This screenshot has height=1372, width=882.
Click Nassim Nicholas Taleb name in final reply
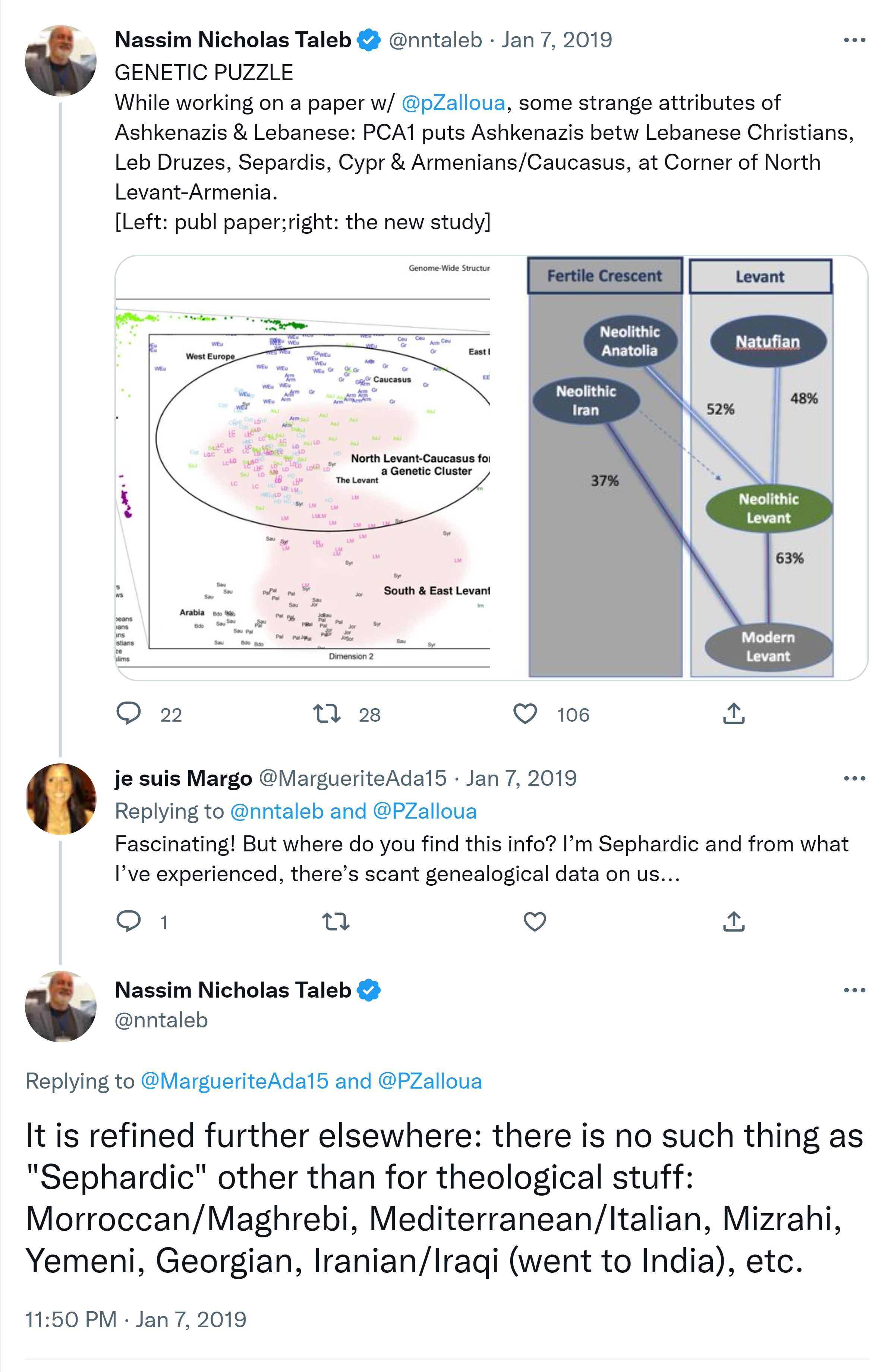tap(233, 990)
